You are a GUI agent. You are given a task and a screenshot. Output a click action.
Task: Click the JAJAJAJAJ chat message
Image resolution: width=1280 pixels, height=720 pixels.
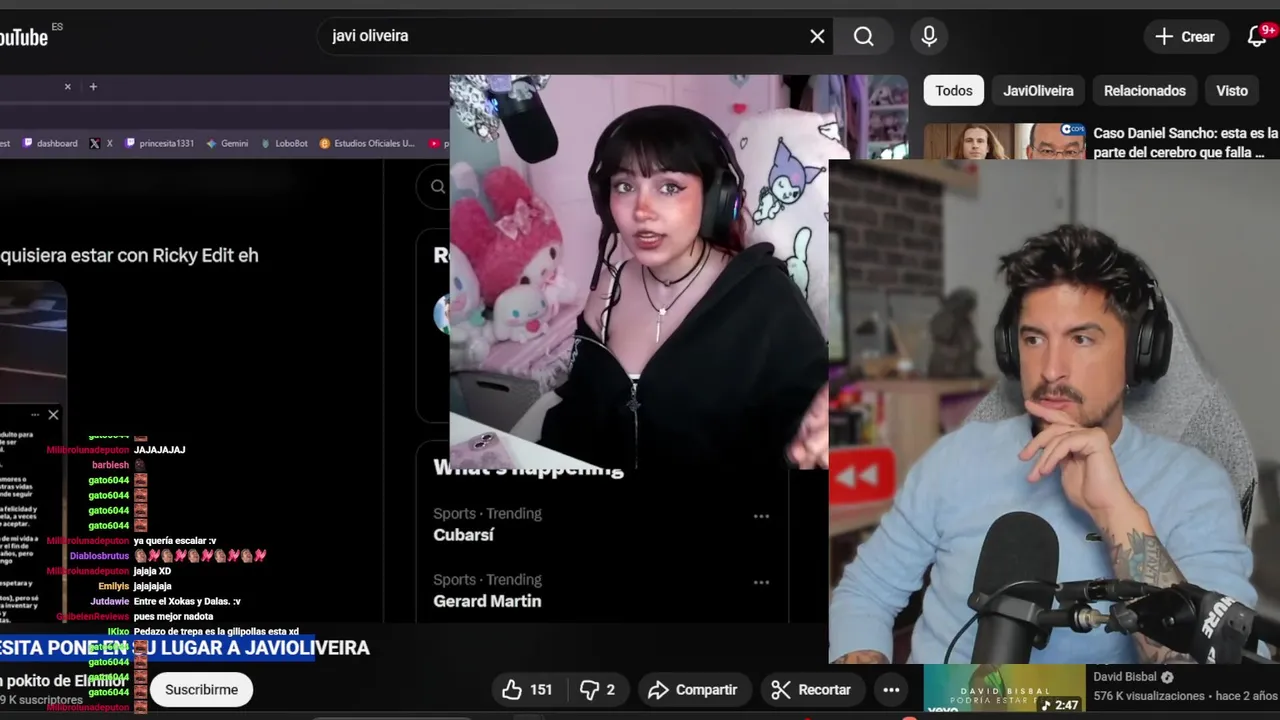coord(160,450)
